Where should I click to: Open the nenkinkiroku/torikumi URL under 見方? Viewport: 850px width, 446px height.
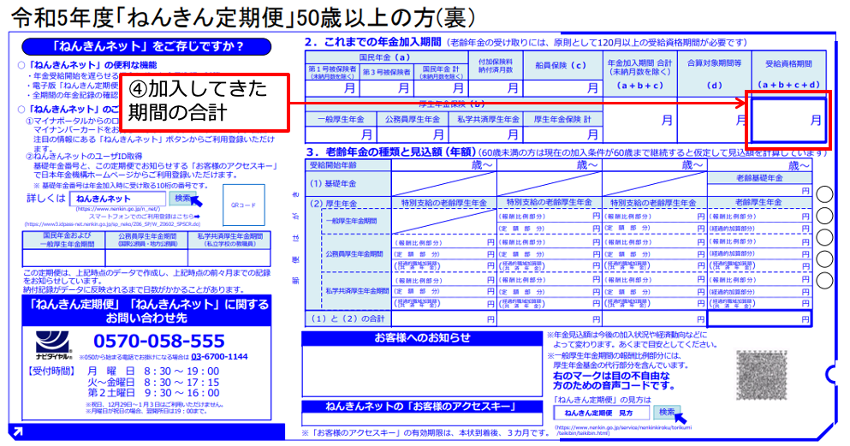pyautogui.click(x=623, y=430)
